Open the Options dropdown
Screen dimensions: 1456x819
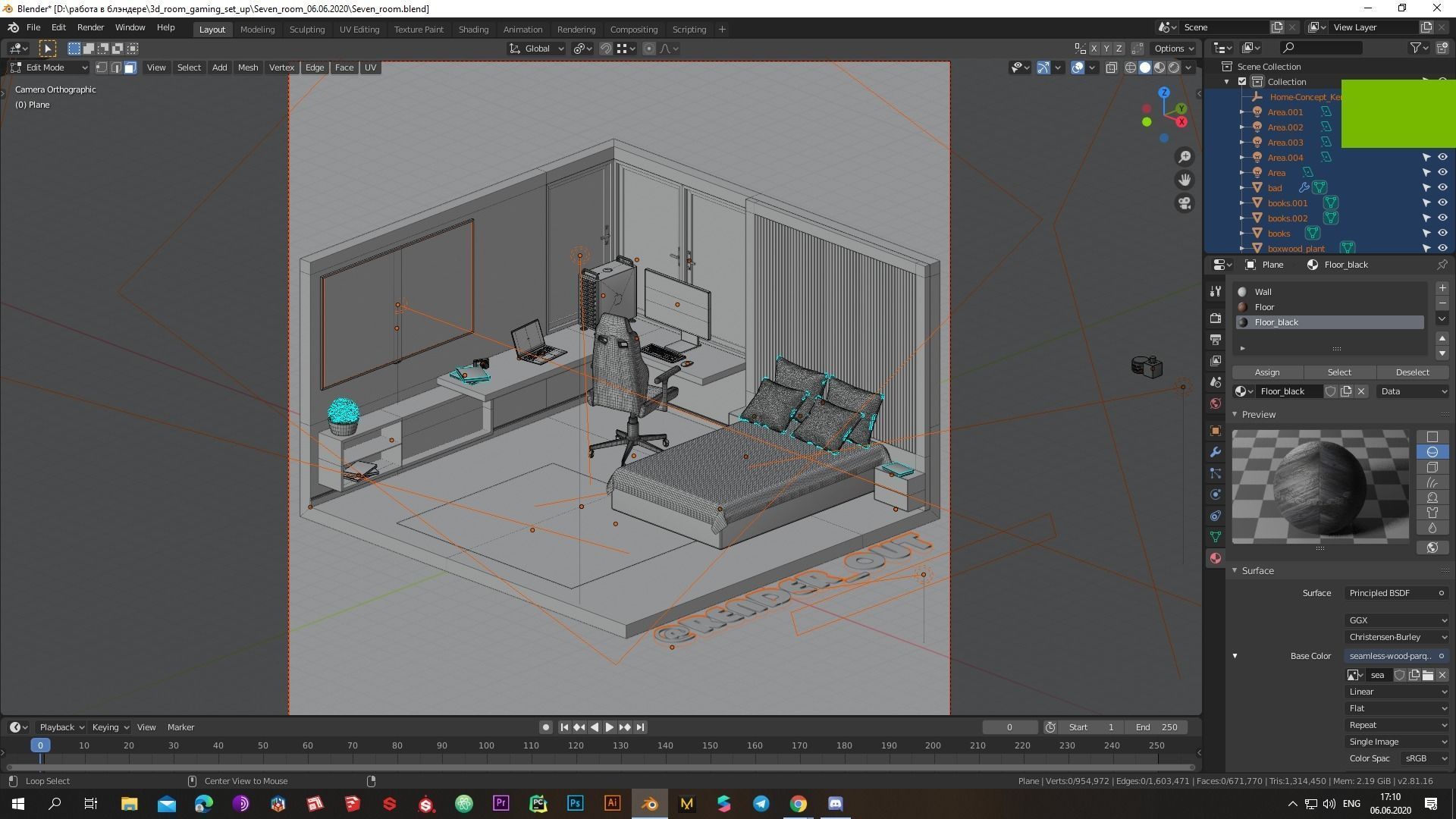(x=1174, y=49)
